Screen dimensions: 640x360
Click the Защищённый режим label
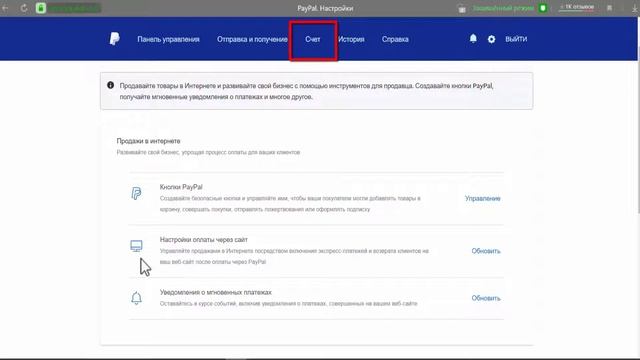click(x=503, y=8)
